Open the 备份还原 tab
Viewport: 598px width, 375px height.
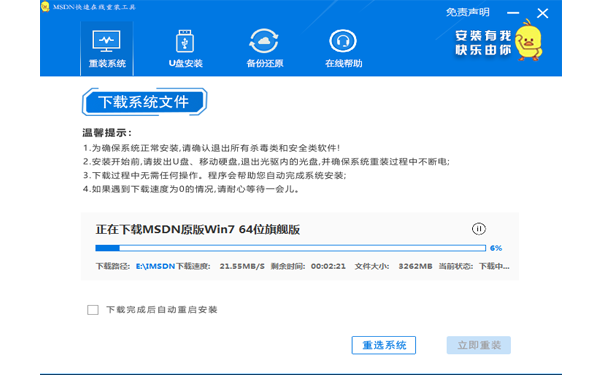click(264, 48)
